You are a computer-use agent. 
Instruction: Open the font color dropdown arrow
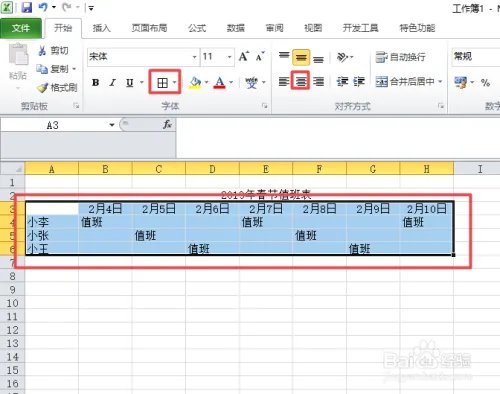[x=231, y=82]
